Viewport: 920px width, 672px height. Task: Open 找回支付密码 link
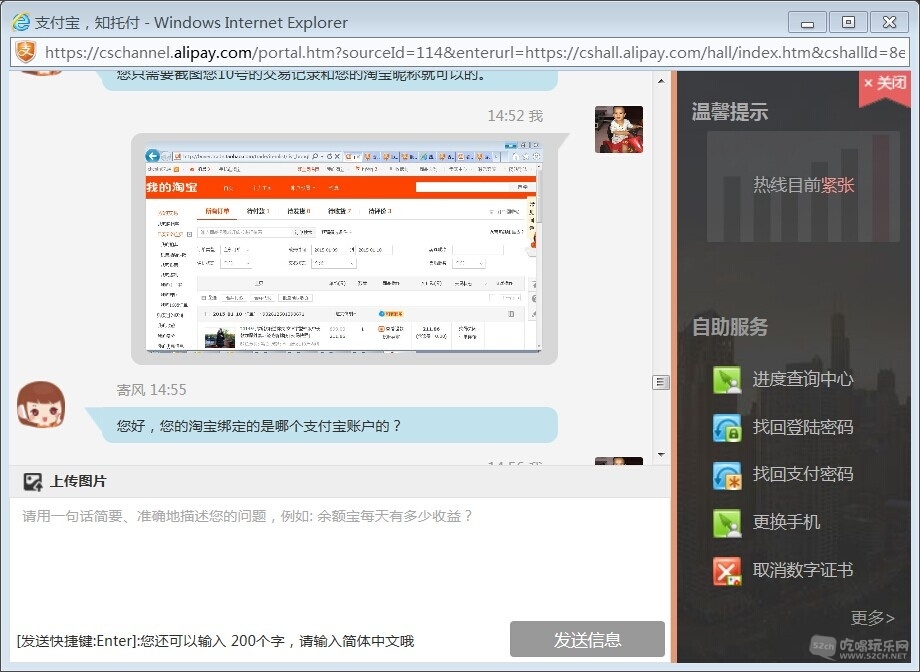(803, 474)
